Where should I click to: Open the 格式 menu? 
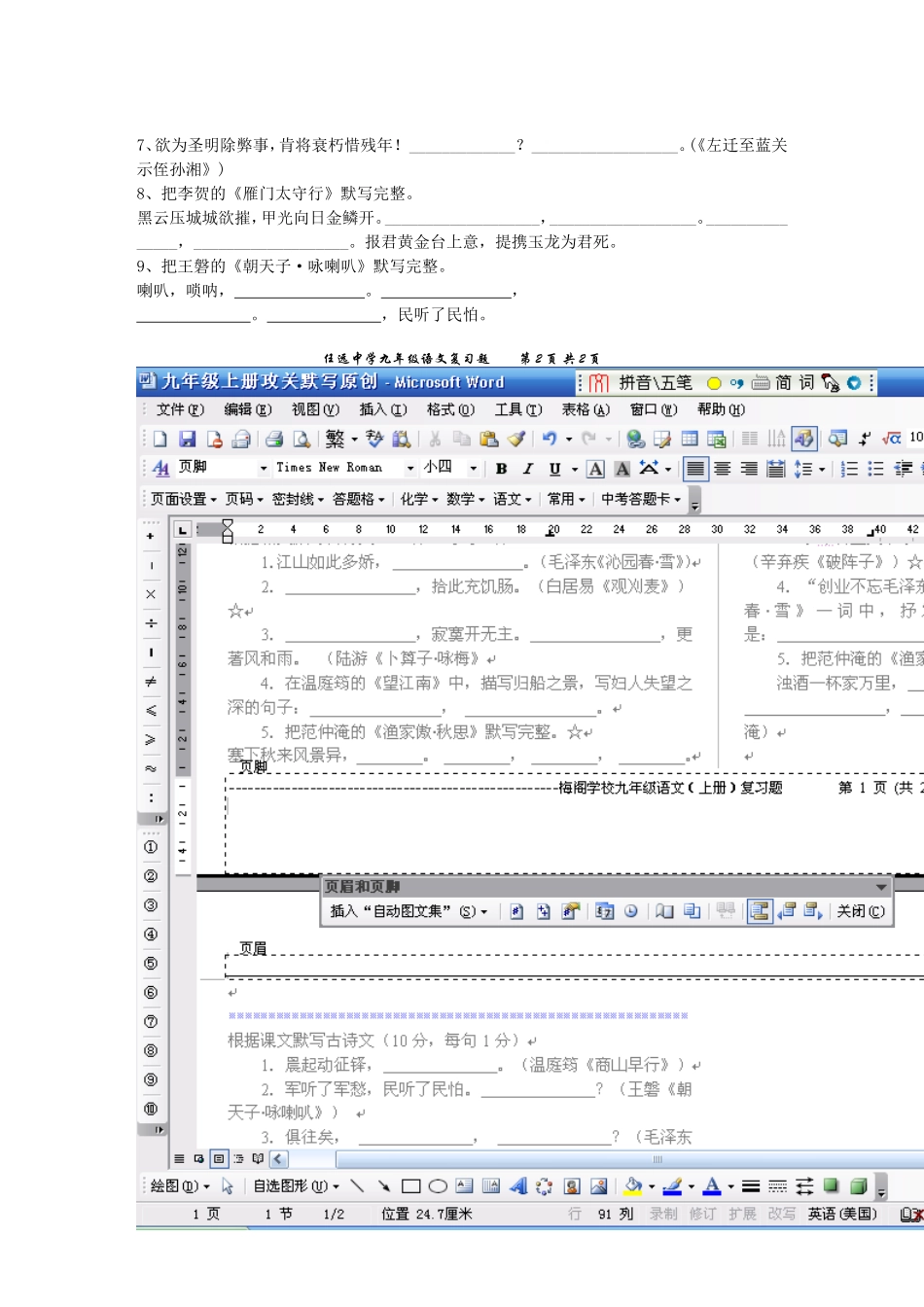450,409
